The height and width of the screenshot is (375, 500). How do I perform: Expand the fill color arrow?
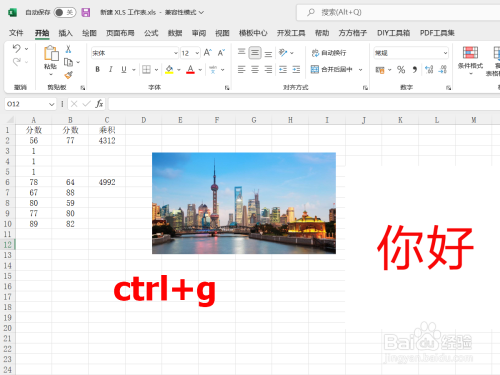(179, 70)
